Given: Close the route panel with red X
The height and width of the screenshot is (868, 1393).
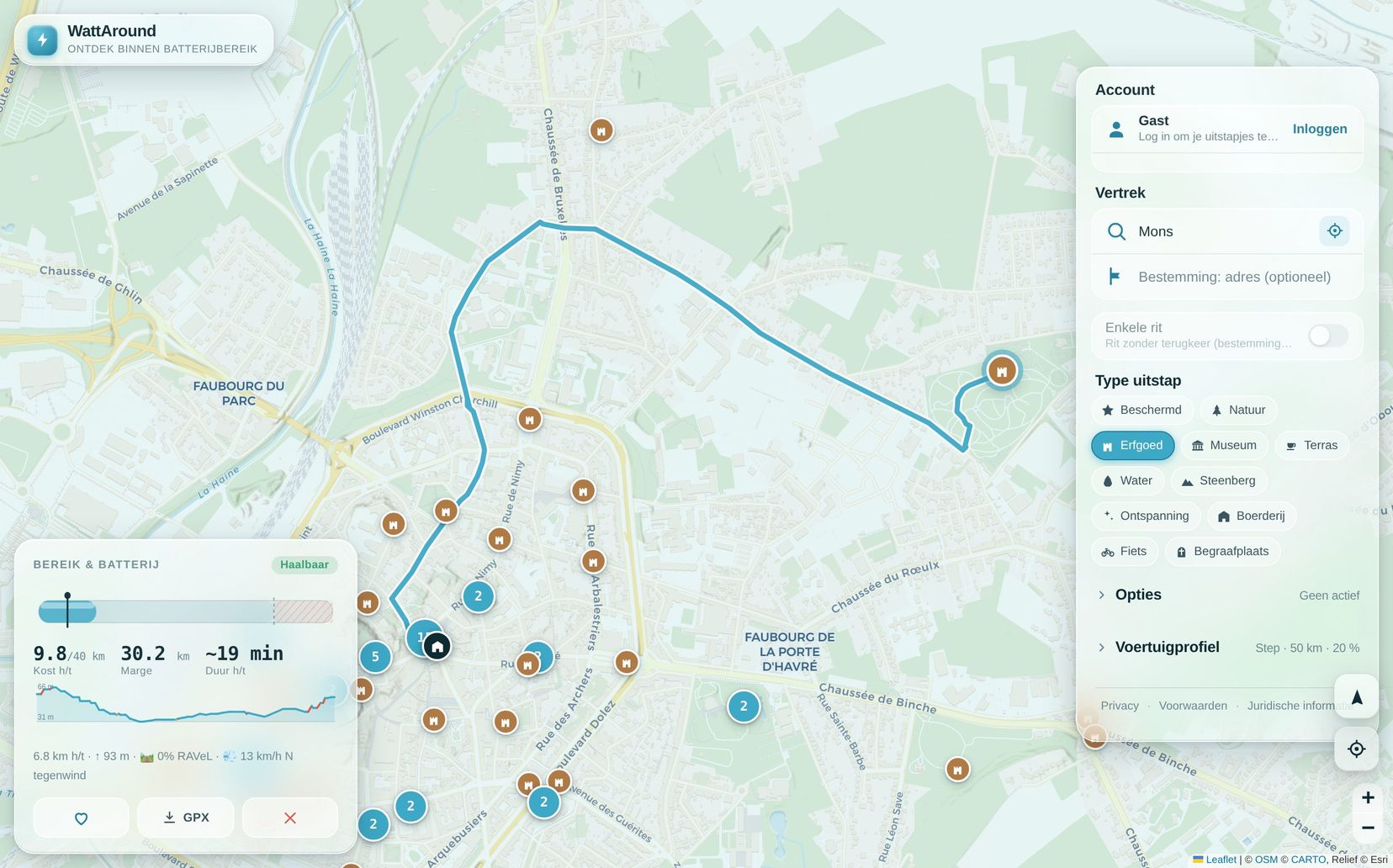Looking at the screenshot, I should [290, 818].
